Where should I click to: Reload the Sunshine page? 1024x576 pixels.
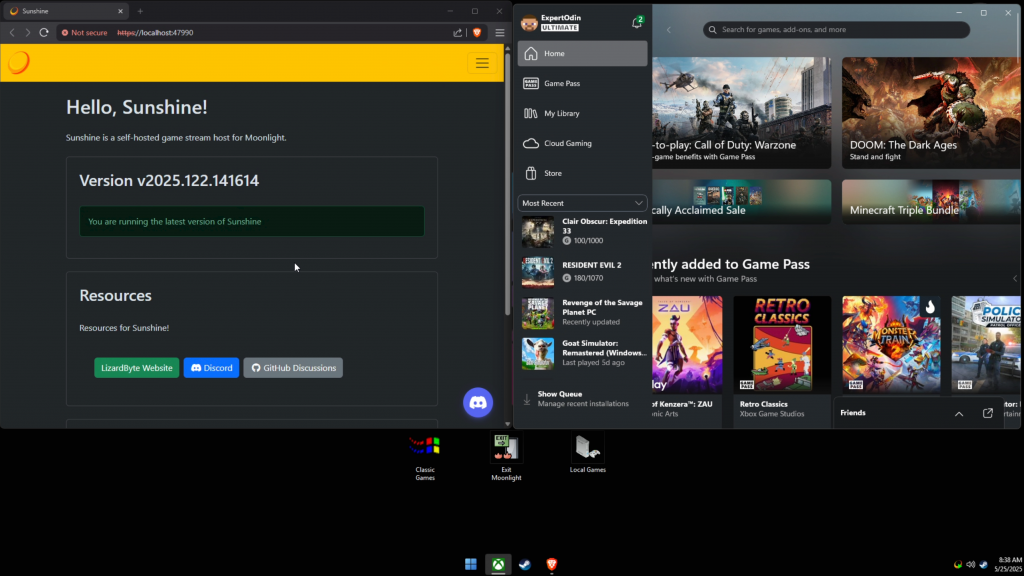(x=44, y=32)
